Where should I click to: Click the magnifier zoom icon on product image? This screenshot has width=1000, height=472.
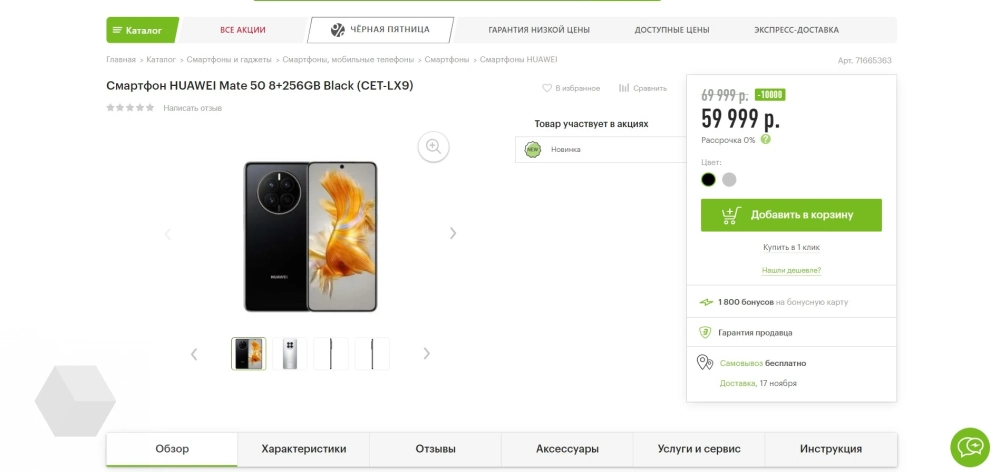tap(433, 146)
